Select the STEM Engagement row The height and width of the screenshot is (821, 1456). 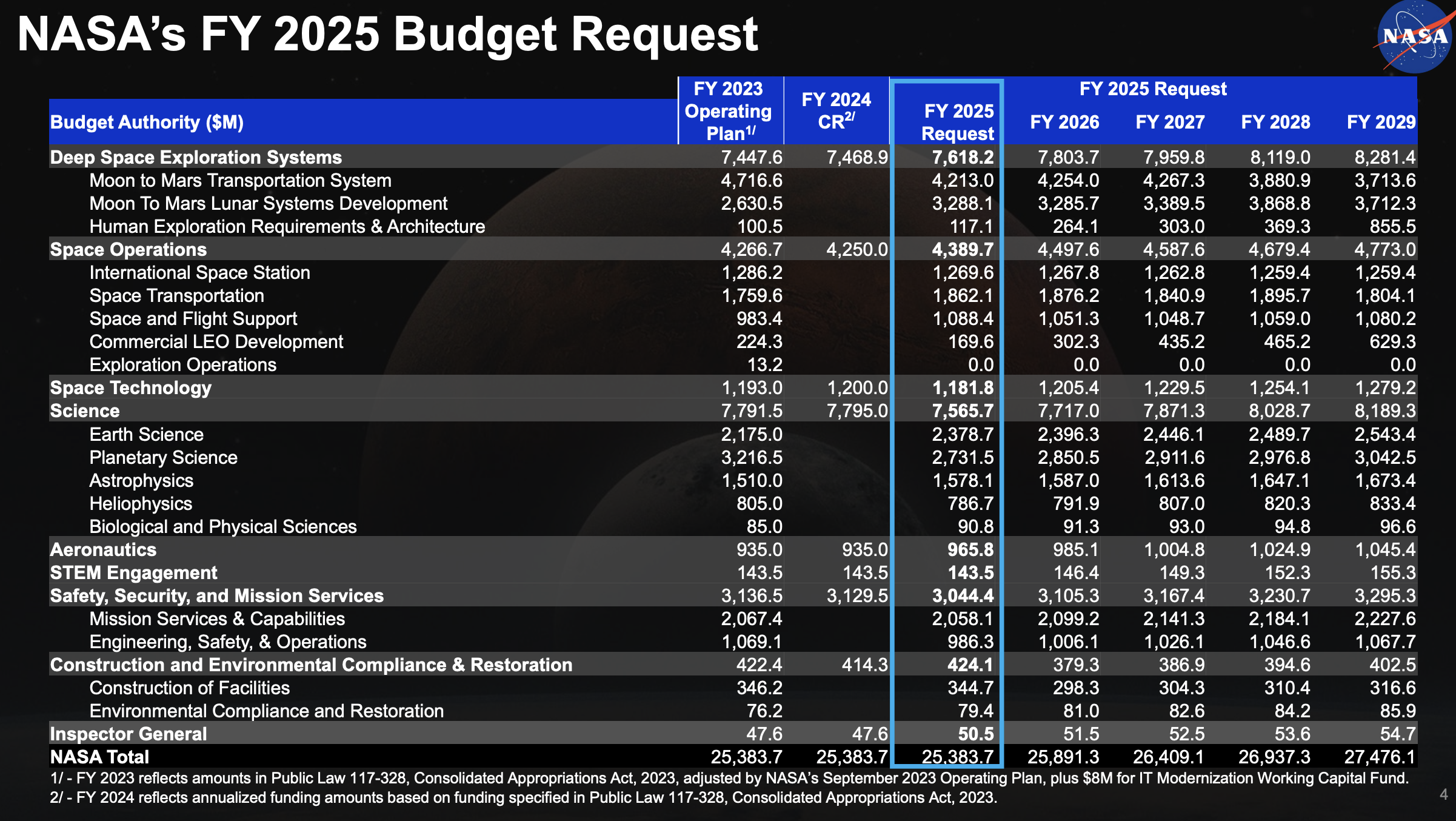pos(134,572)
